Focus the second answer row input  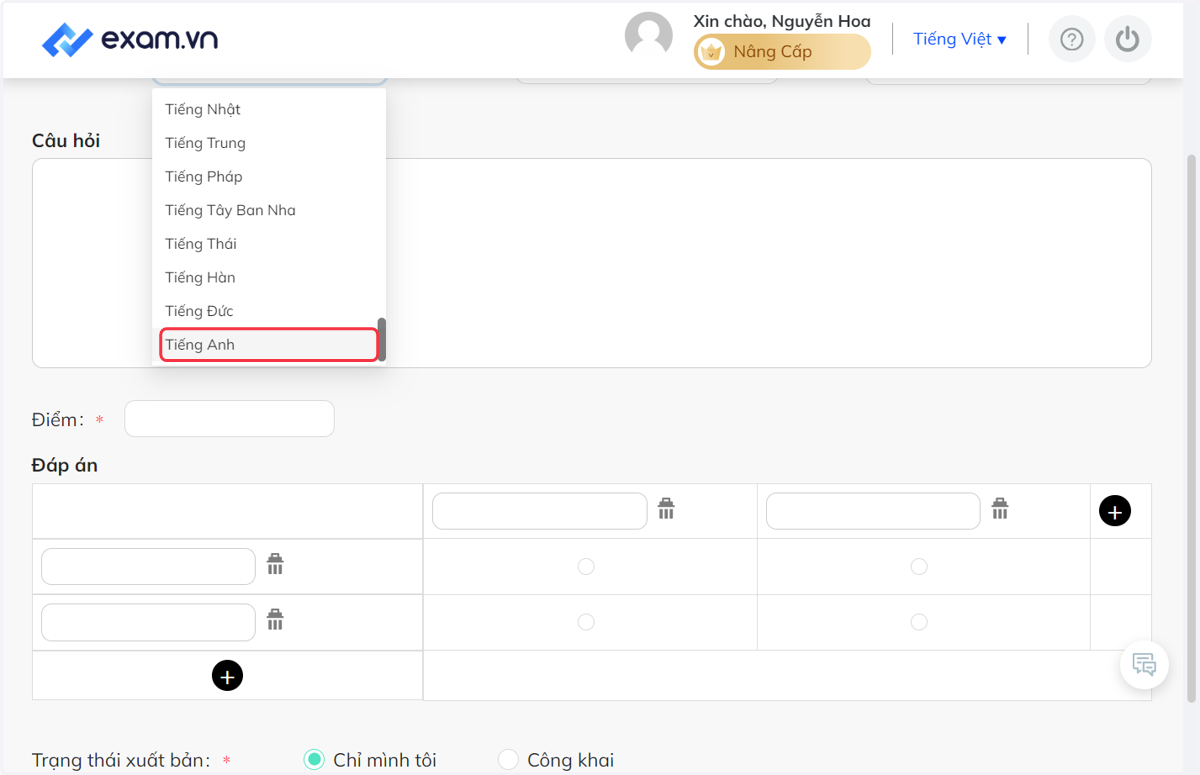tap(148, 622)
